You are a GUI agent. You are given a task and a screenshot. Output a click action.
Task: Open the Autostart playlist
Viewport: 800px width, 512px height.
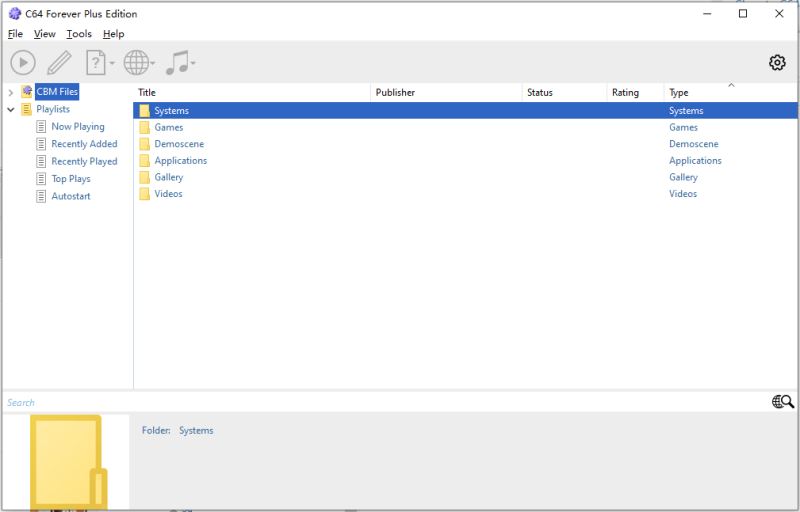pyautogui.click(x=71, y=196)
